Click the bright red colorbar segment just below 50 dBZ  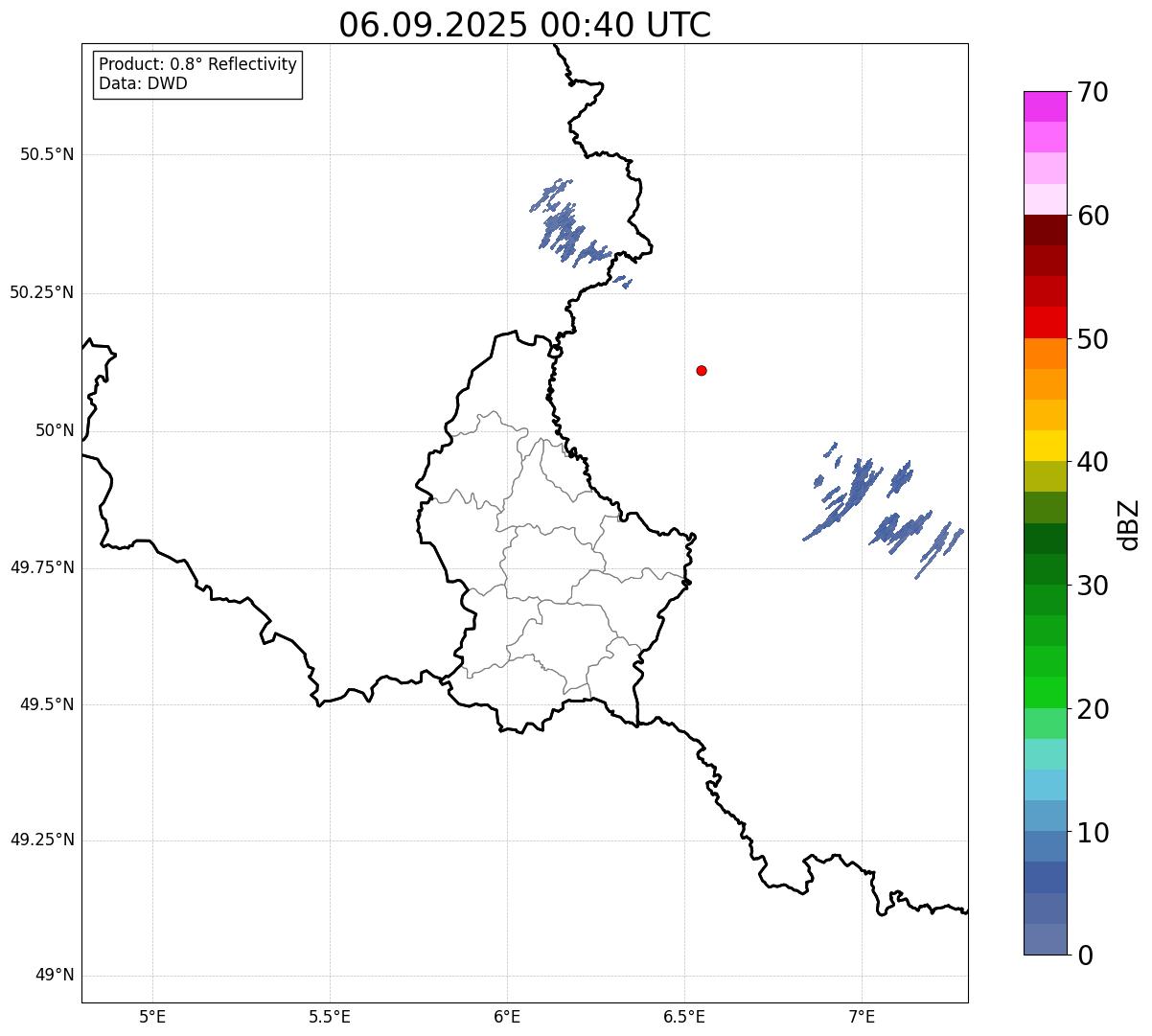click(1045, 323)
